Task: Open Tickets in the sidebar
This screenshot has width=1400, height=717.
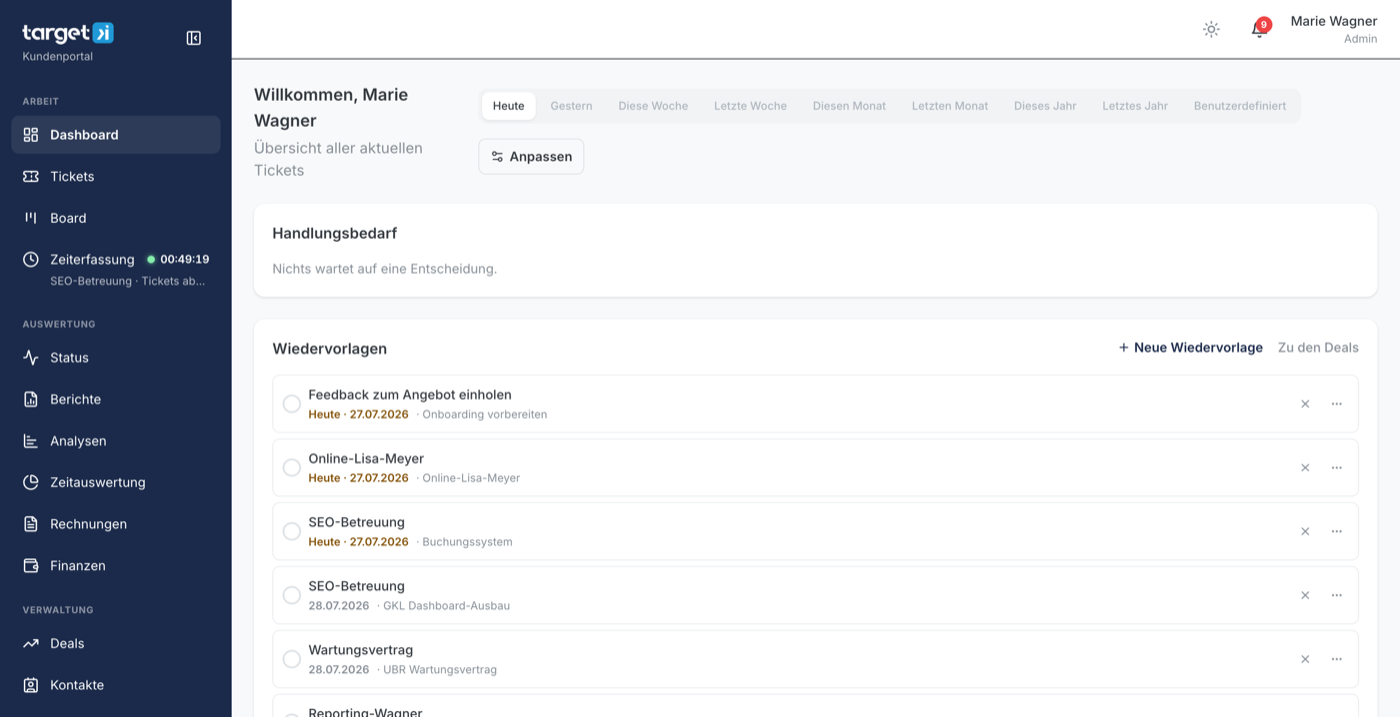Action: tap(116, 177)
